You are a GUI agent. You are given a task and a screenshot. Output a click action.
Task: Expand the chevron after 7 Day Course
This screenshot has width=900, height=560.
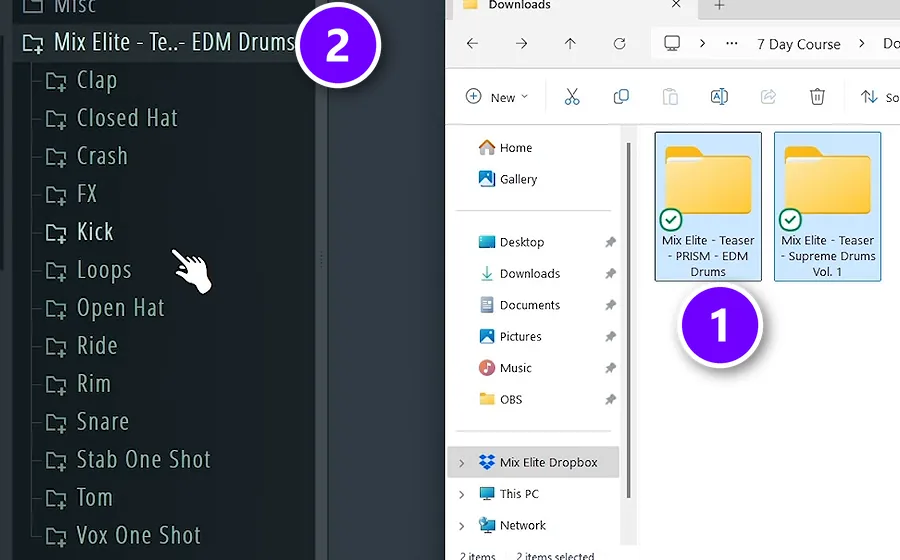[862, 44]
